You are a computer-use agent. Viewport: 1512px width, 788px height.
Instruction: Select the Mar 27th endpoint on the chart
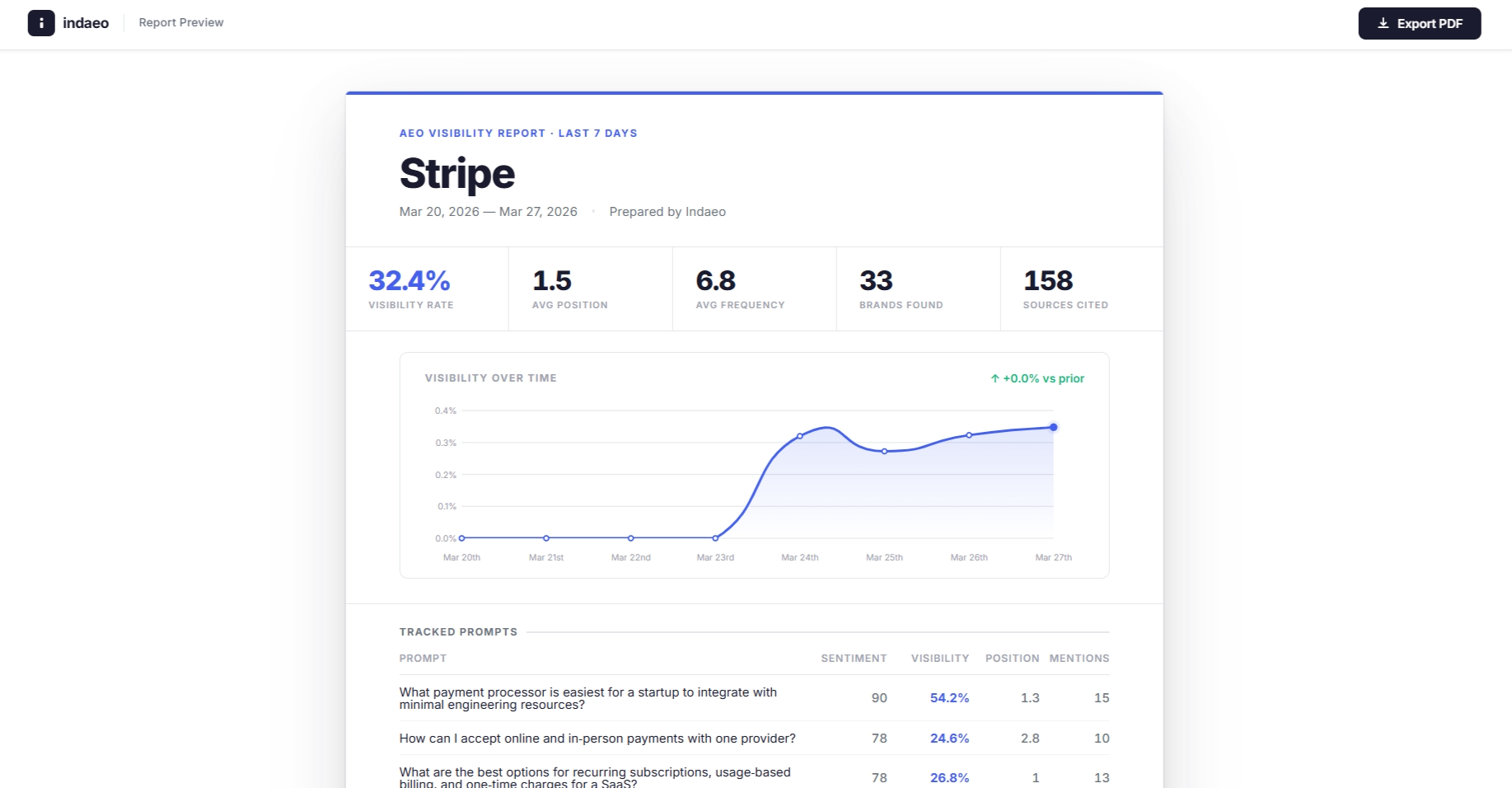pyautogui.click(x=1053, y=427)
